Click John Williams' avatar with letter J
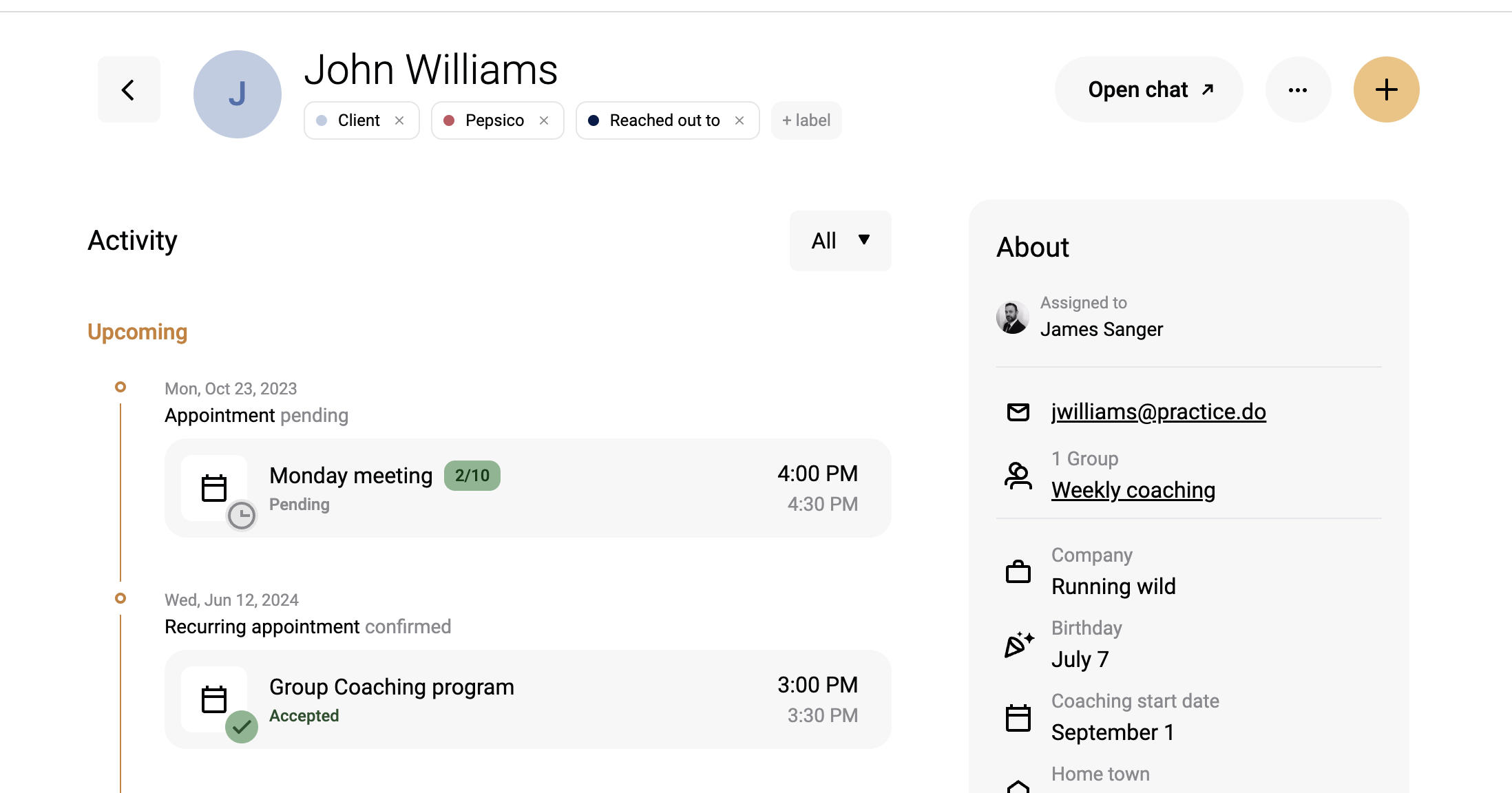The image size is (1512, 793). (x=238, y=94)
